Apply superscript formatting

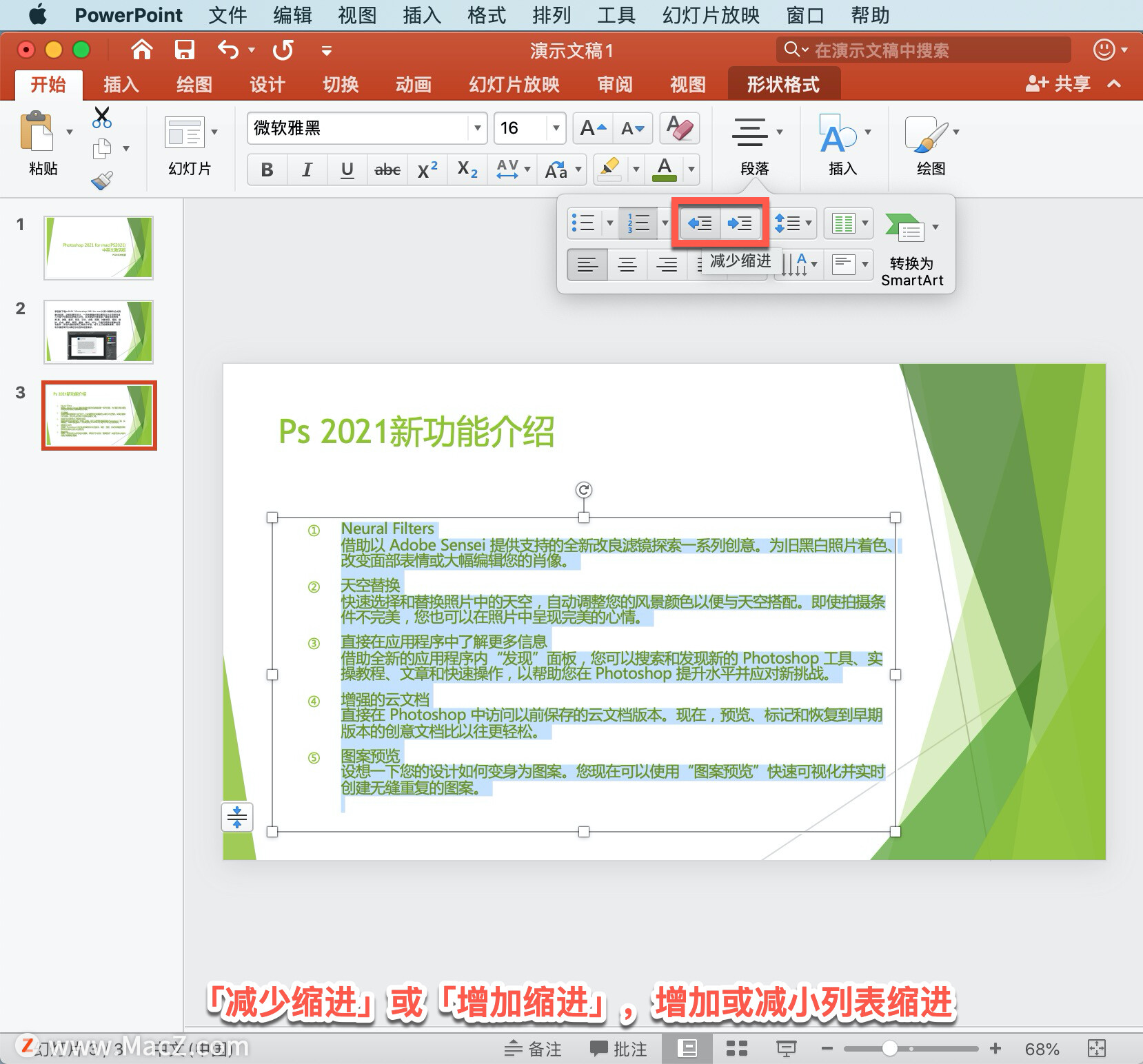click(427, 170)
